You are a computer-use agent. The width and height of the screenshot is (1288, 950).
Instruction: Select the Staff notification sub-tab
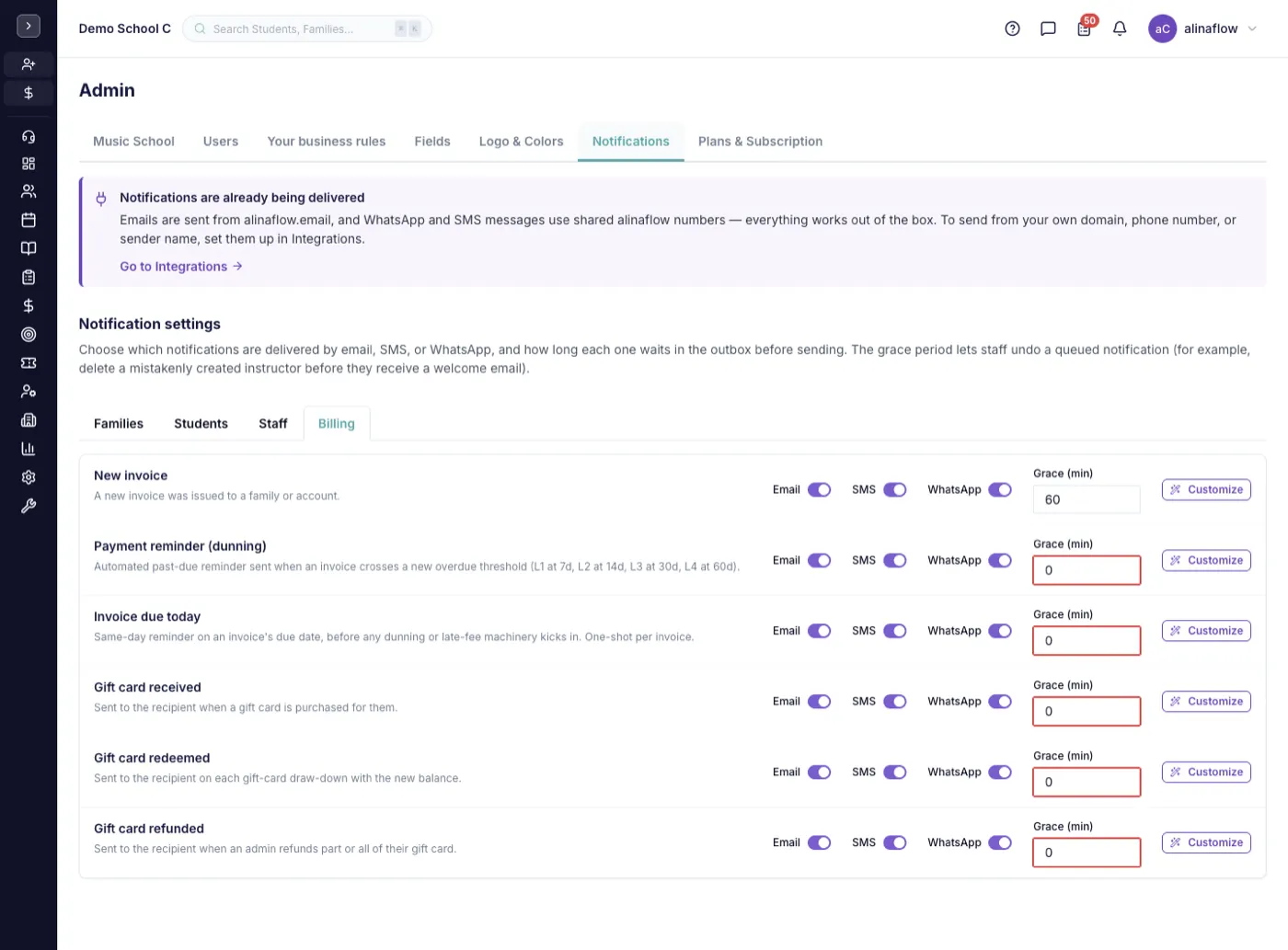[273, 424]
